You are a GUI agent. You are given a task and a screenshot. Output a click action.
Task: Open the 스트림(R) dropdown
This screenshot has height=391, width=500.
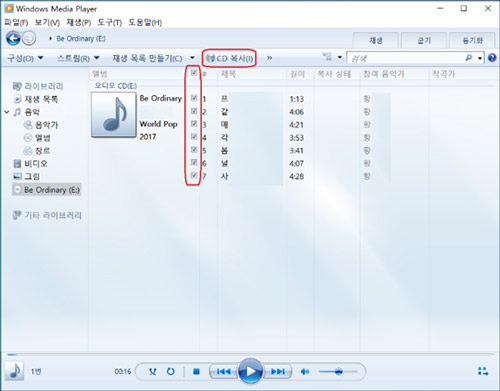click(x=78, y=58)
